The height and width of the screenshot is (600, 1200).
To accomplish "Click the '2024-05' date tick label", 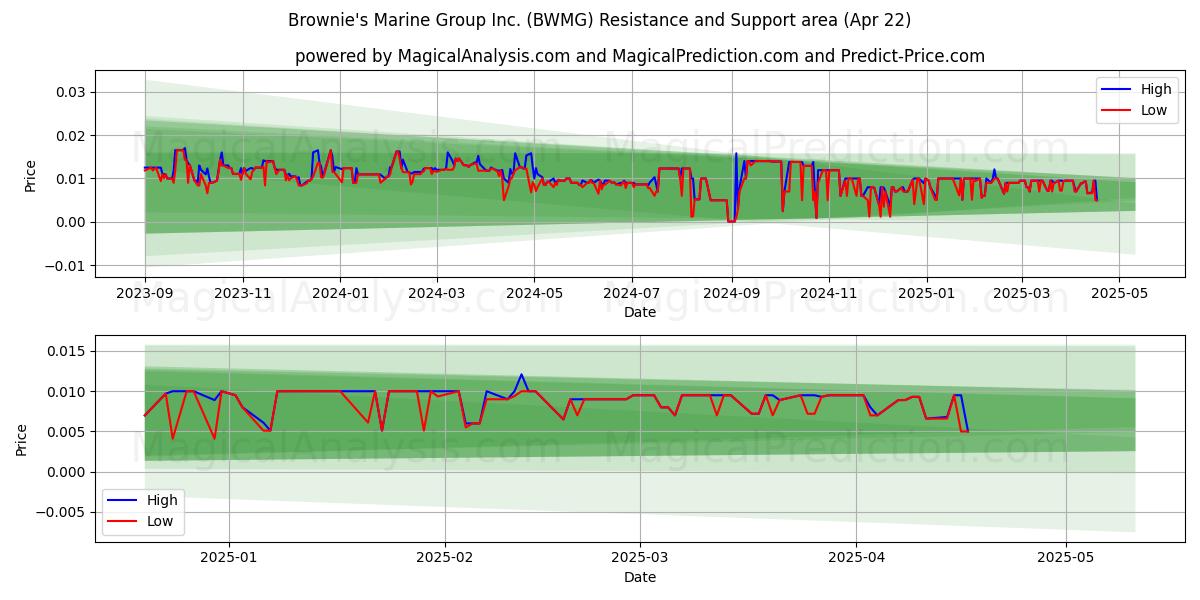I will click(534, 294).
